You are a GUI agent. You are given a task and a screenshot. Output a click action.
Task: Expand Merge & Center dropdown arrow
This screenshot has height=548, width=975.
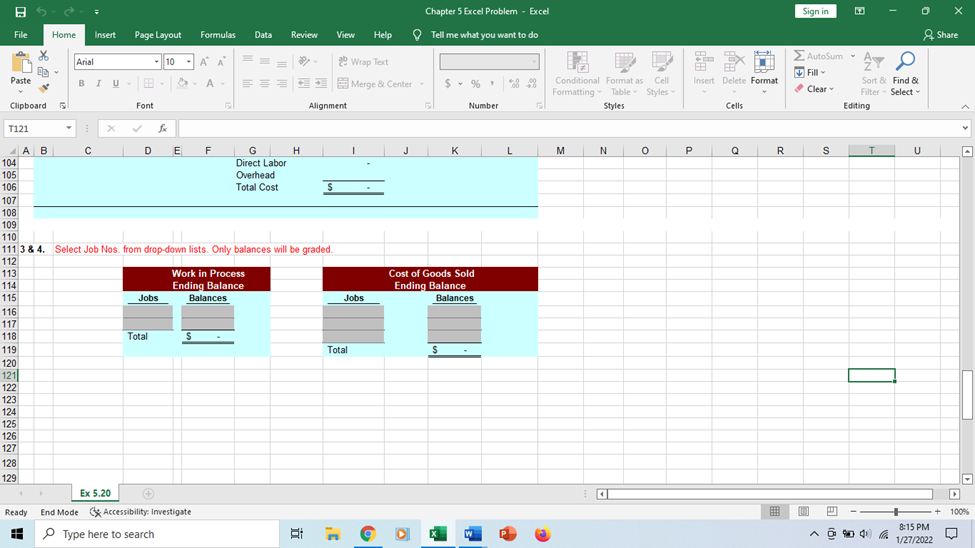(x=422, y=83)
